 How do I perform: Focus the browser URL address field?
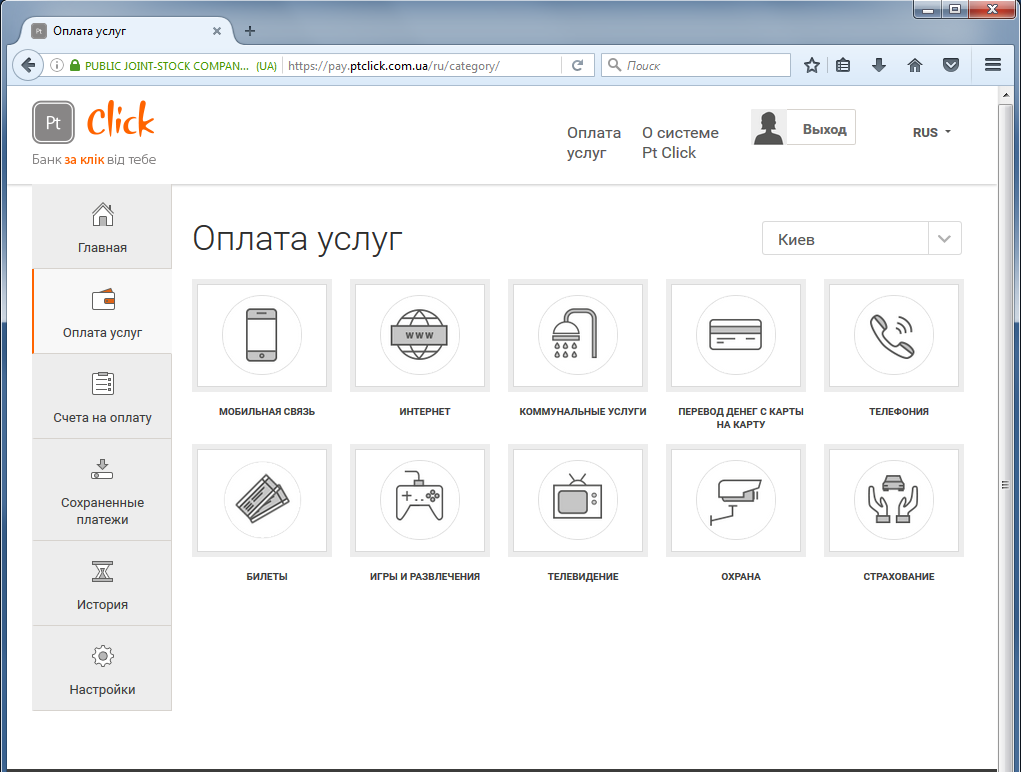pyautogui.click(x=422, y=65)
